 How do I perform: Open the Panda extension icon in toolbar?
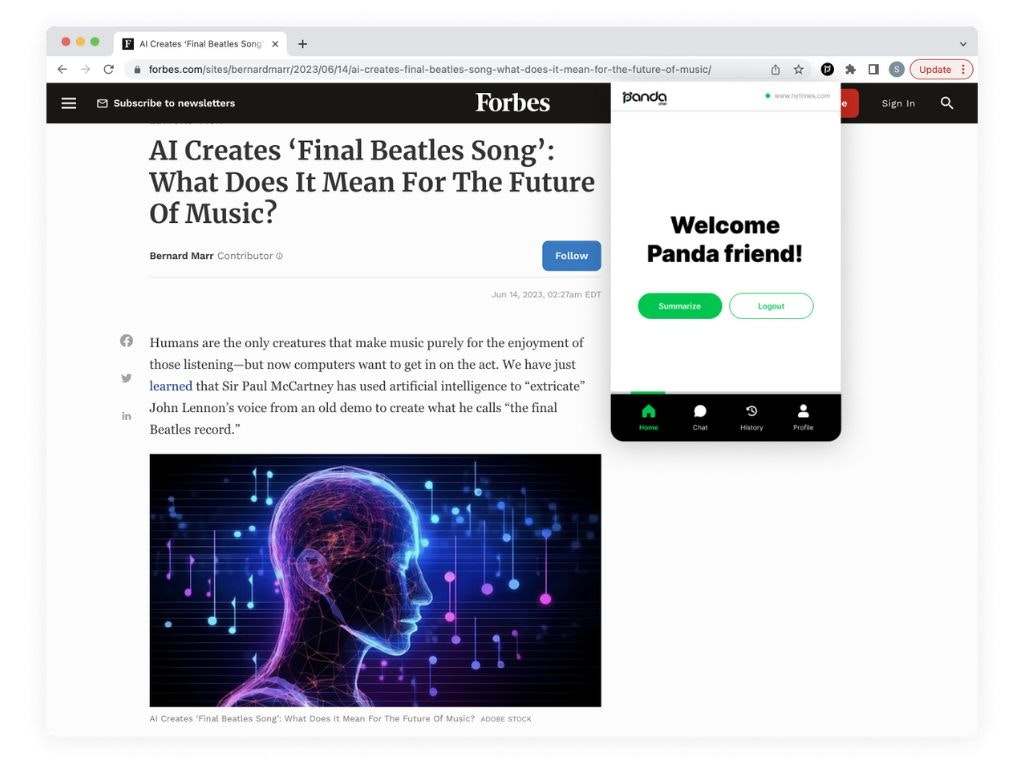point(827,69)
